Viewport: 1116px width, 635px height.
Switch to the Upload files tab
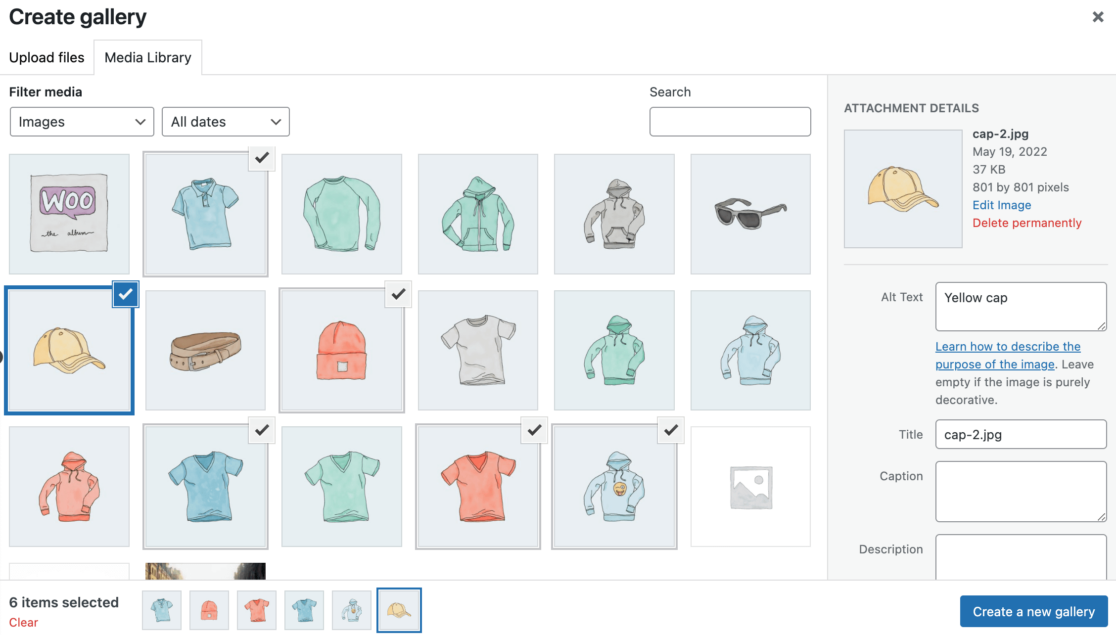point(46,57)
